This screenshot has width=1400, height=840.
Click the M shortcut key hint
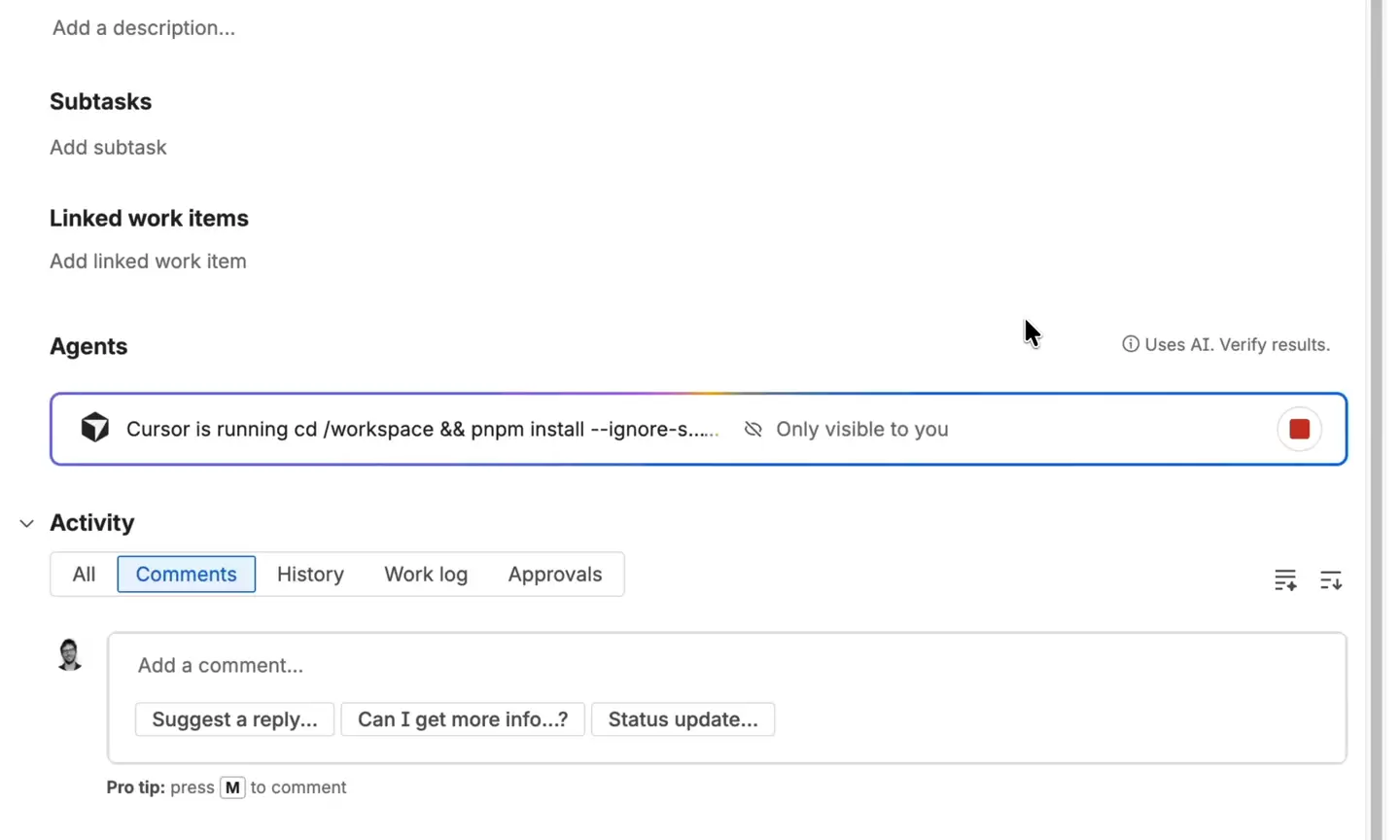pyautogui.click(x=232, y=787)
